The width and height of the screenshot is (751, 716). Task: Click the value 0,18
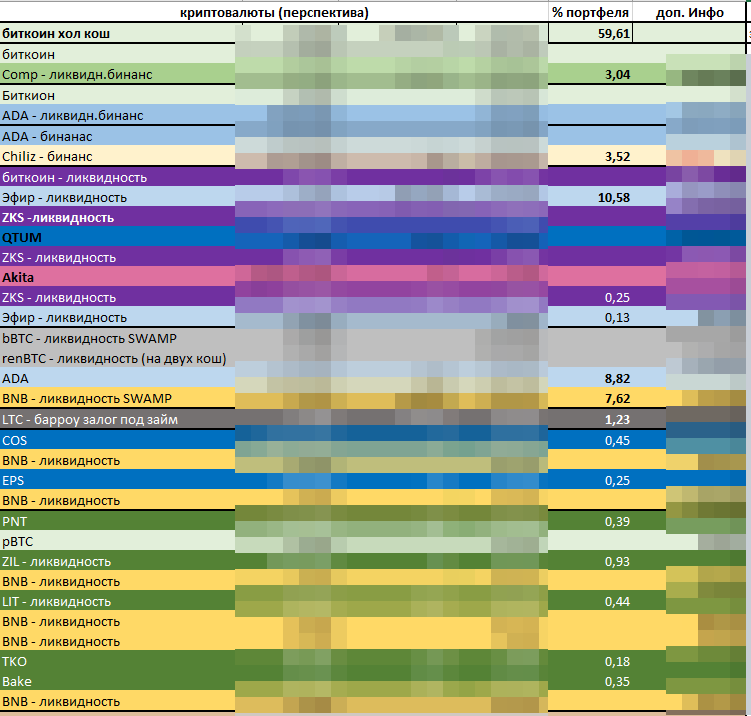click(617, 661)
